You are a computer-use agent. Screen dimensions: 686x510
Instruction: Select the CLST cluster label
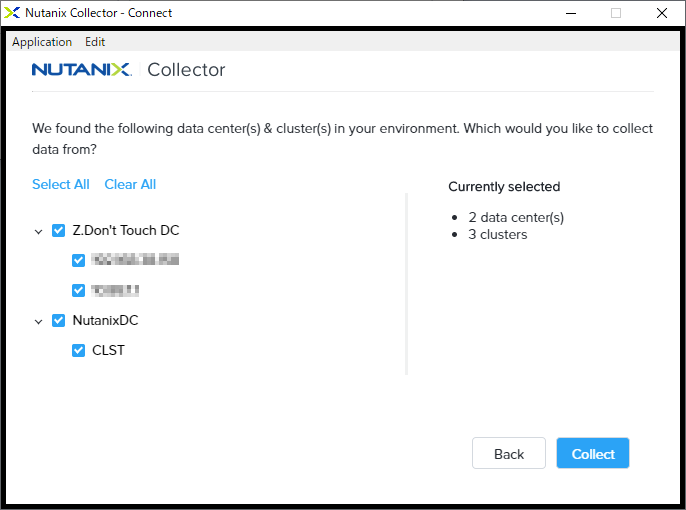point(108,350)
